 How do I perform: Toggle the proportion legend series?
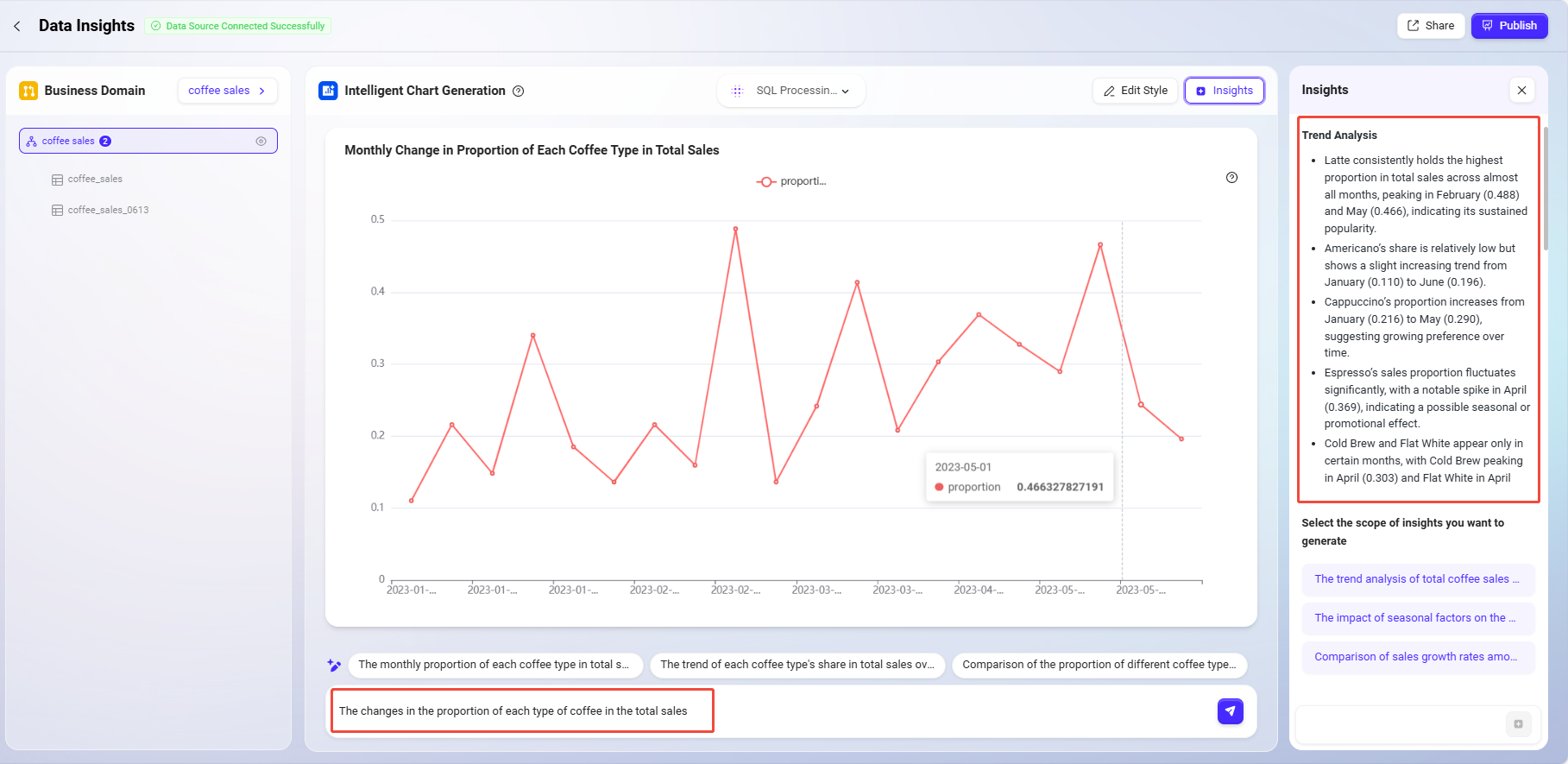790,181
